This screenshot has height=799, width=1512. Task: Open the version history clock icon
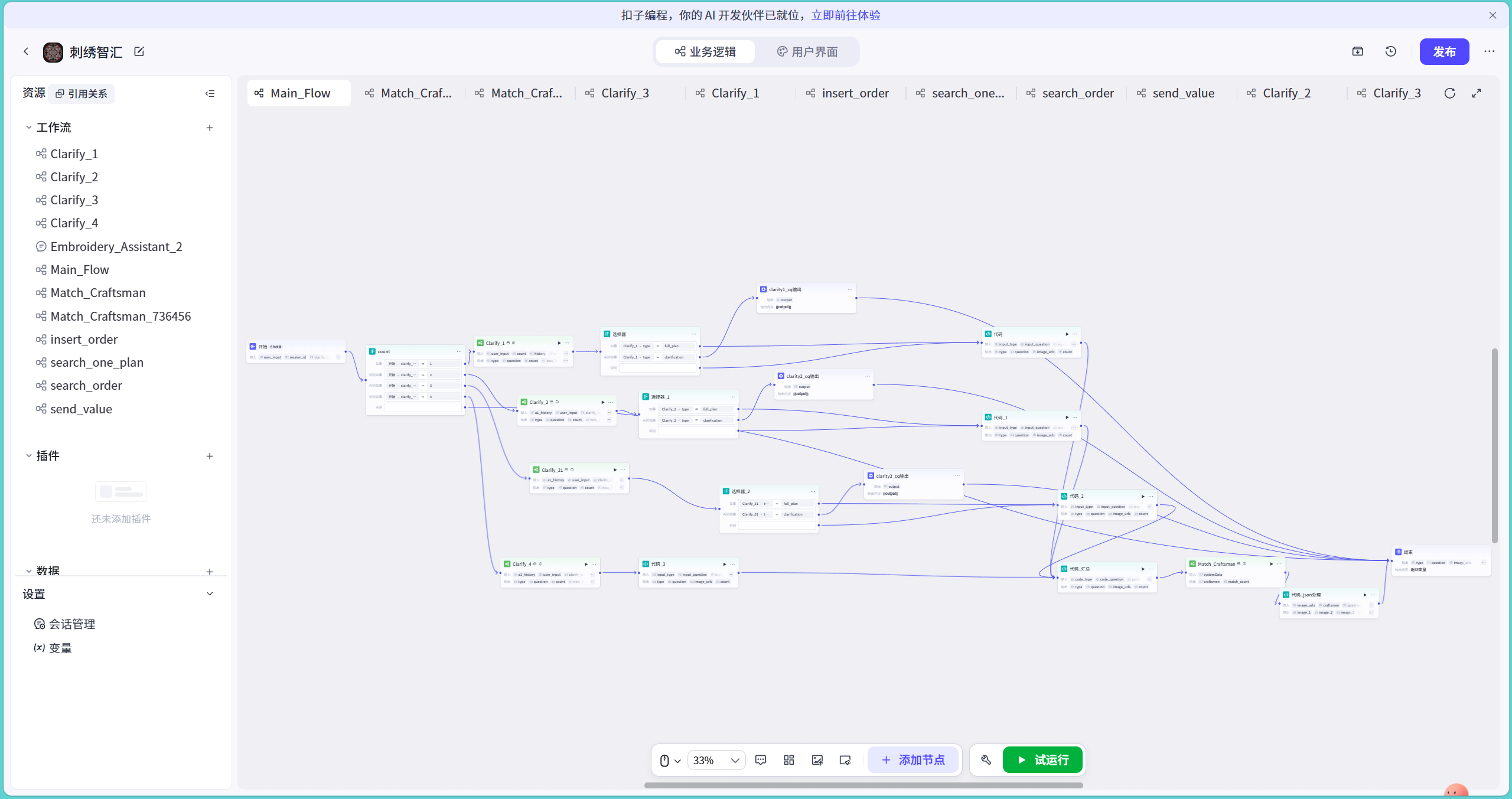tap(1391, 51)
